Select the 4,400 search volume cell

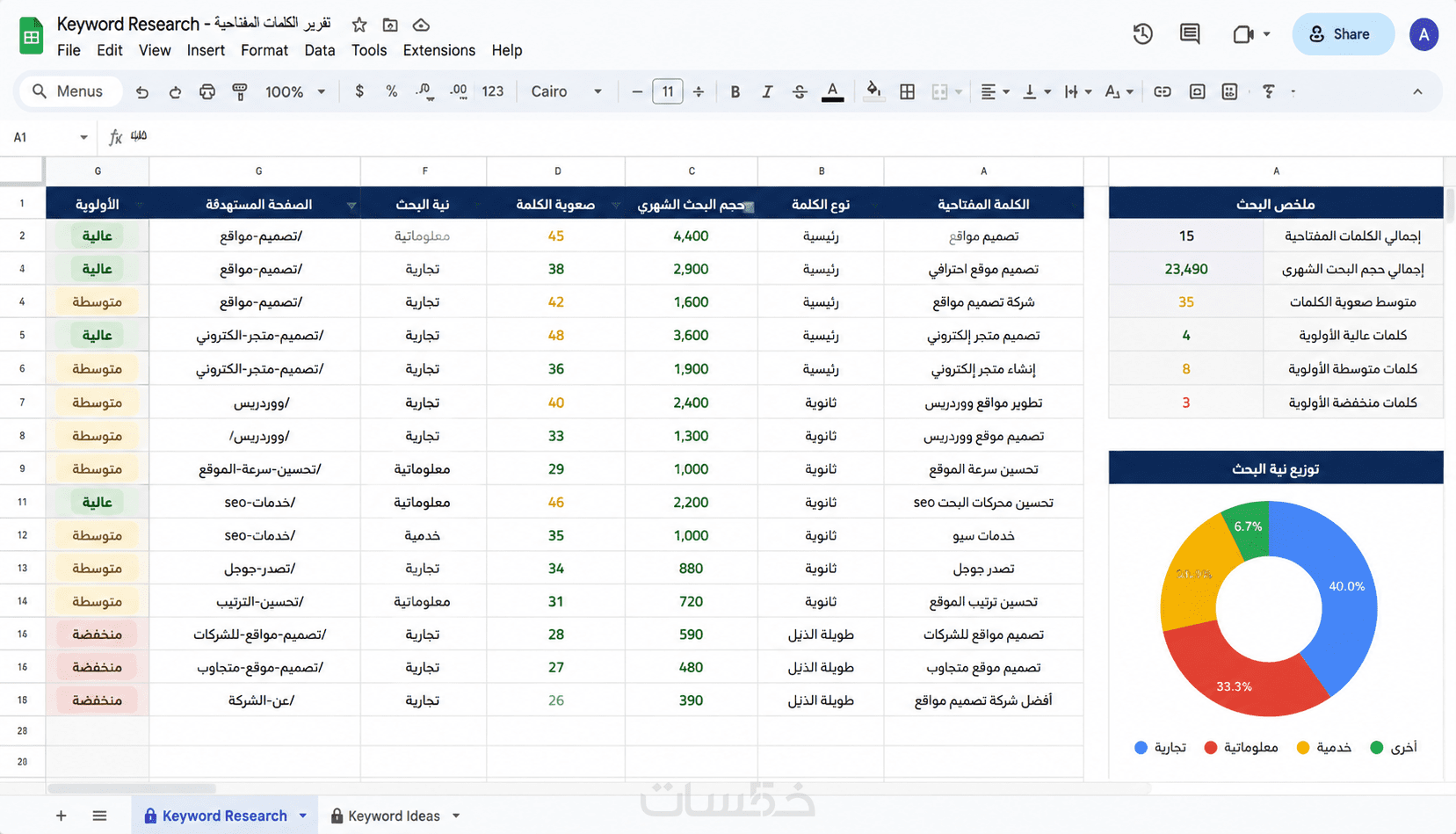pos(692,236)
